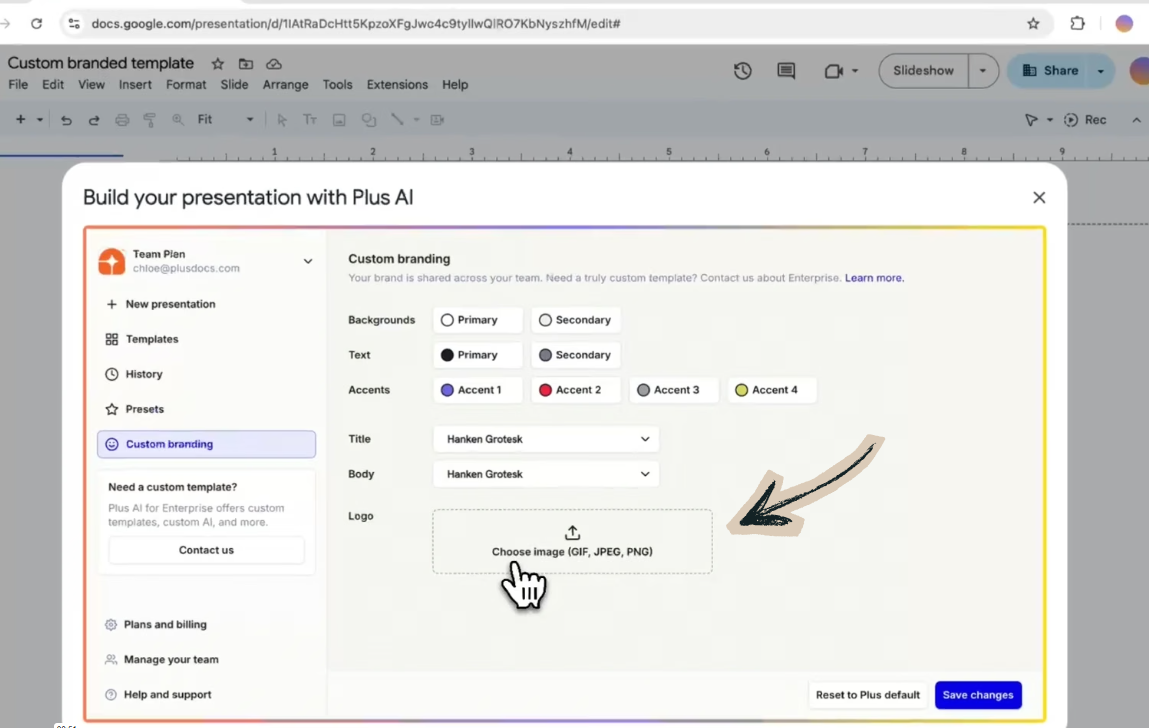Open the Format menu
Viewport: 1149px width, 728px height.
point(185,84)
